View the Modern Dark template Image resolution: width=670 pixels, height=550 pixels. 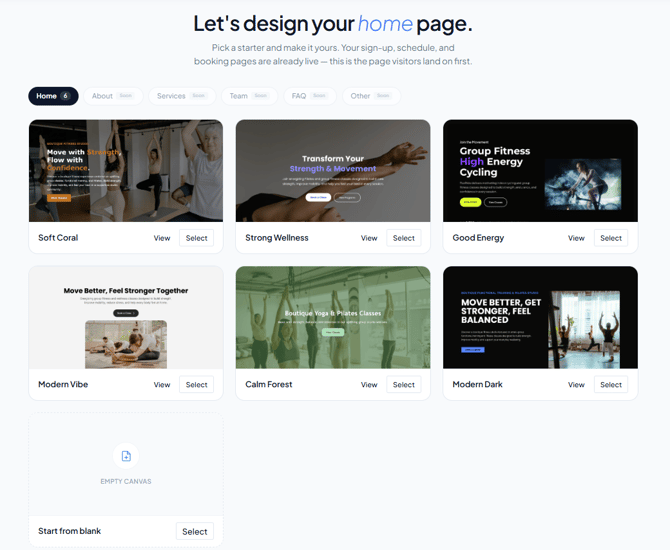[576, 385]
